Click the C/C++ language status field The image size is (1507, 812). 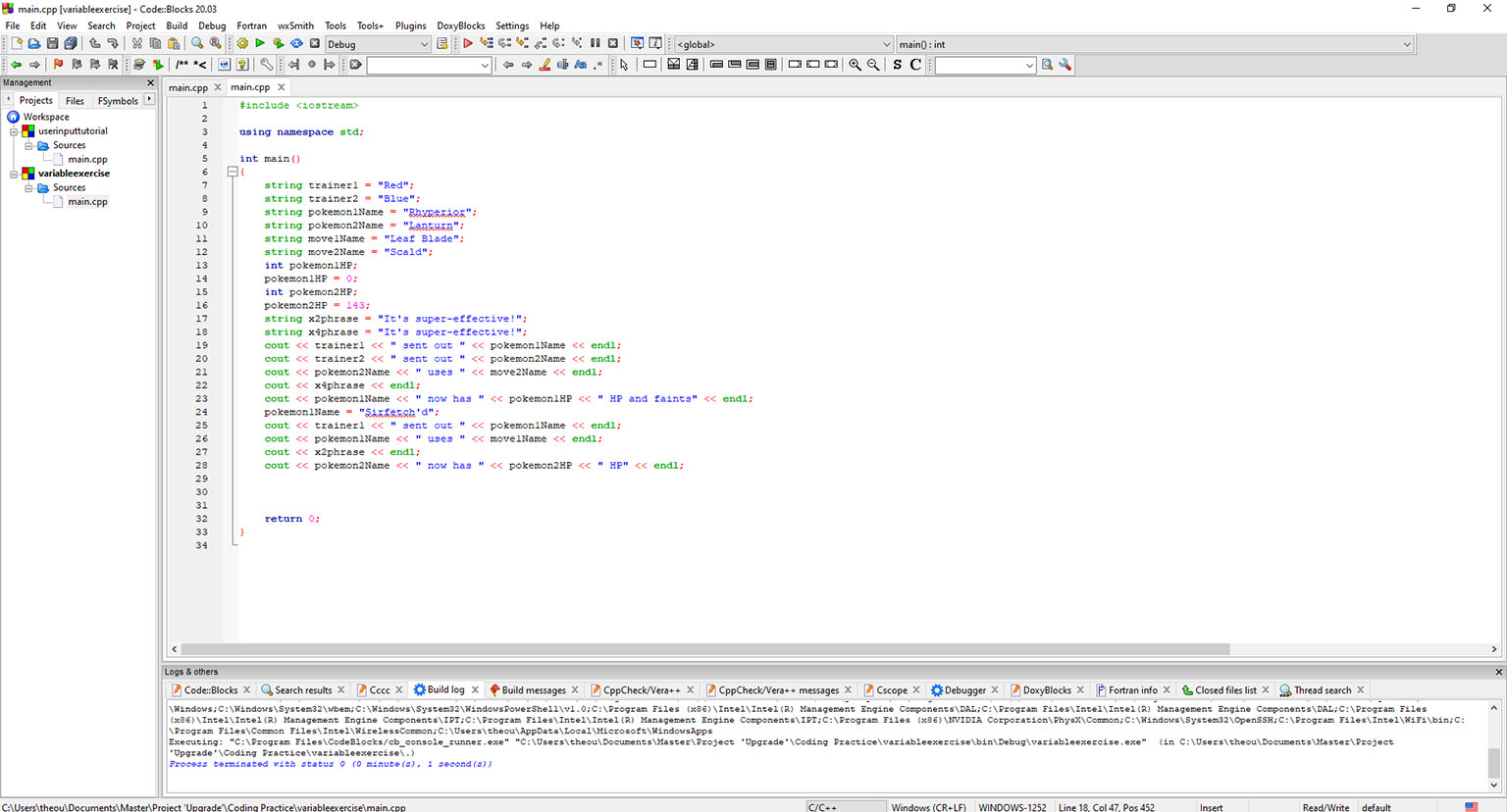[846, 807]
